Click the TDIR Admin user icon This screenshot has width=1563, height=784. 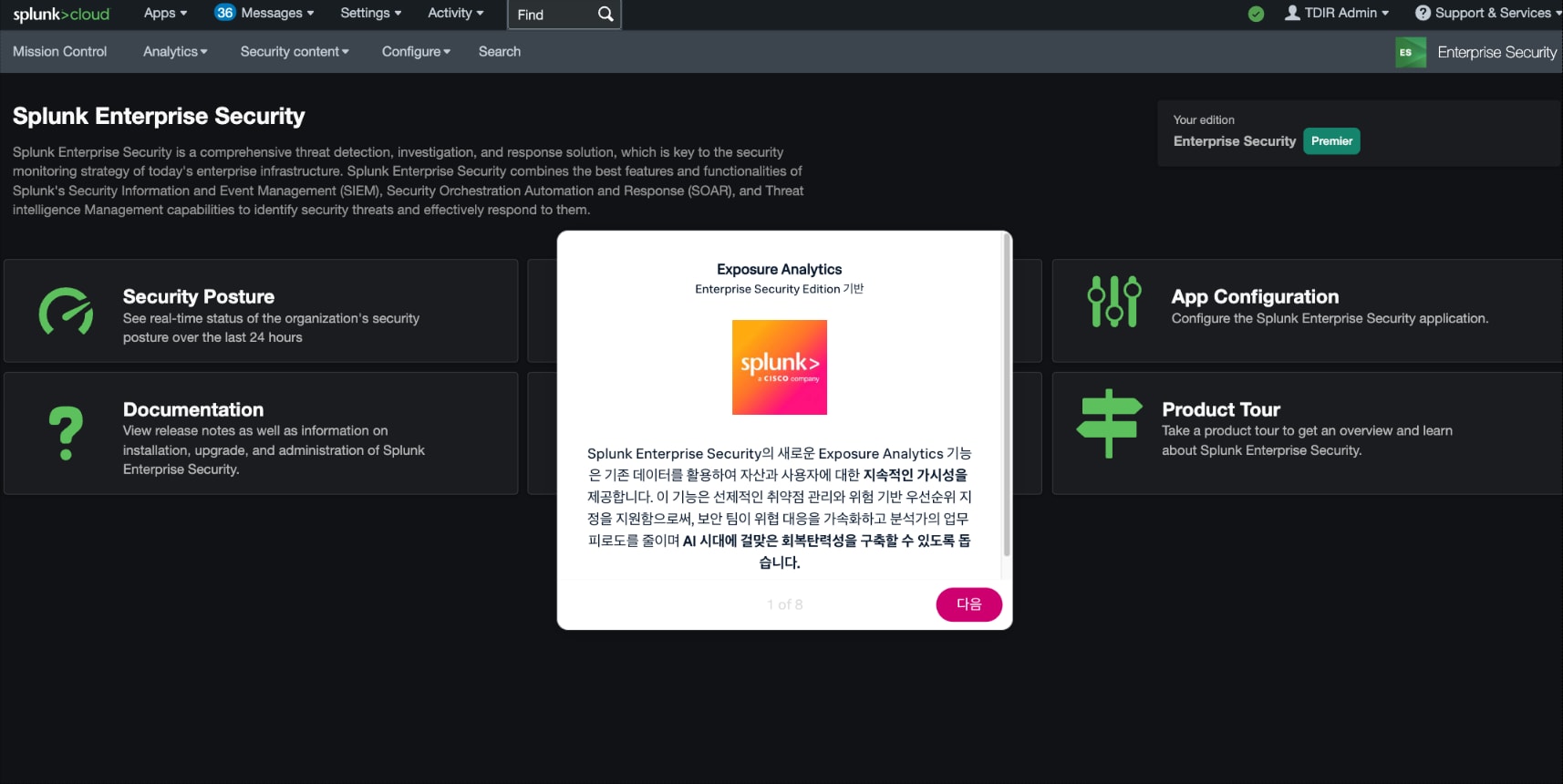tap(1292, 13)
